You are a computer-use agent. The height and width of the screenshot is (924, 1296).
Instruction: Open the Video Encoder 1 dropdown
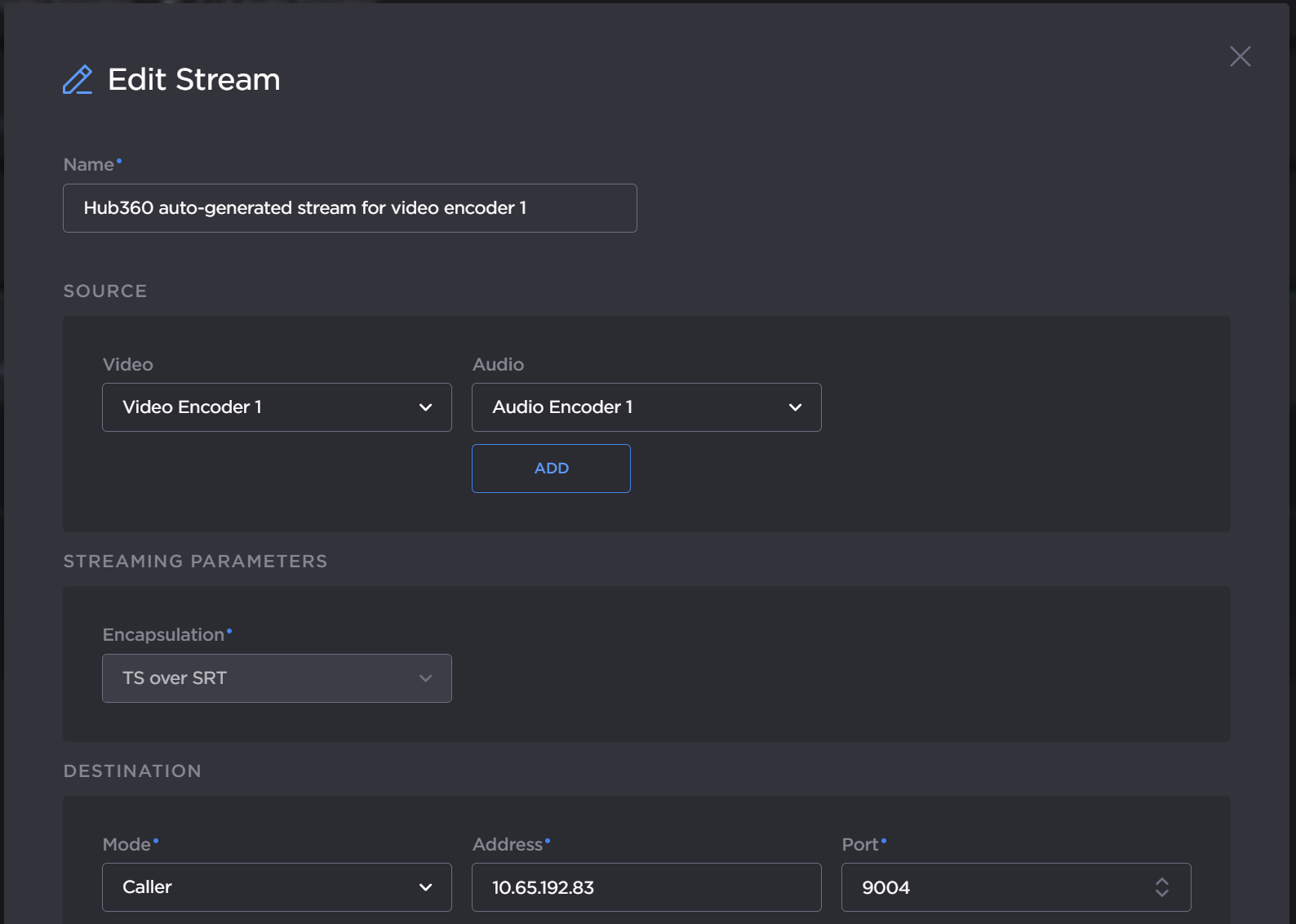pos(277,407)
